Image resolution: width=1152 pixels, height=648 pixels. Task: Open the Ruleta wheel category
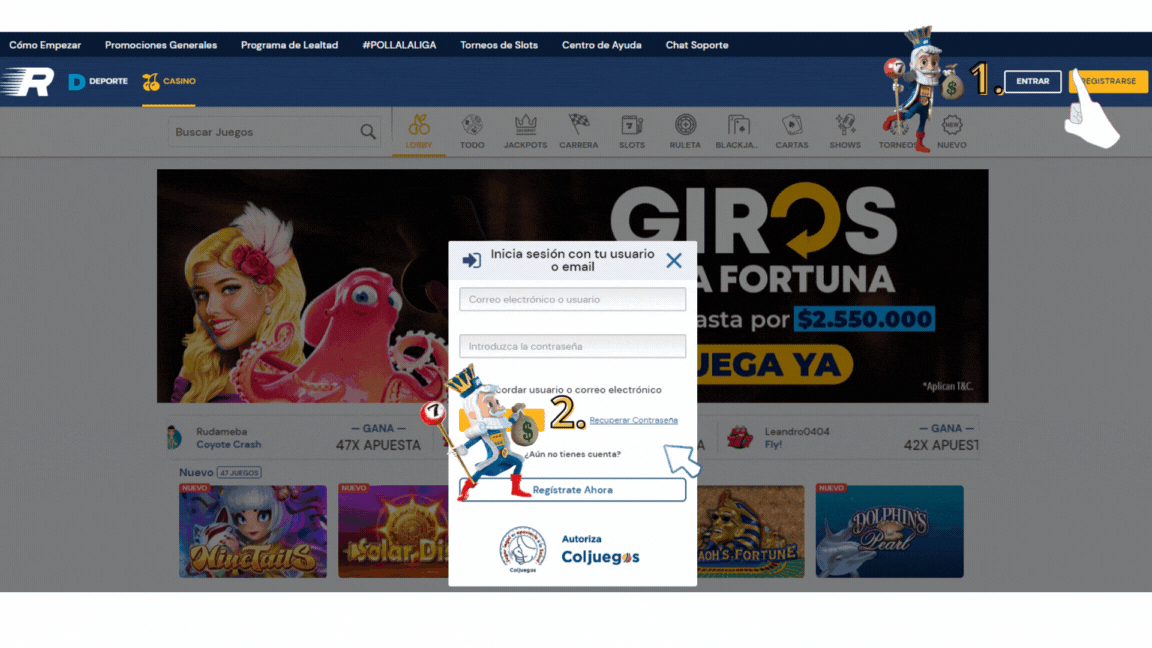(x=685, y=132)
